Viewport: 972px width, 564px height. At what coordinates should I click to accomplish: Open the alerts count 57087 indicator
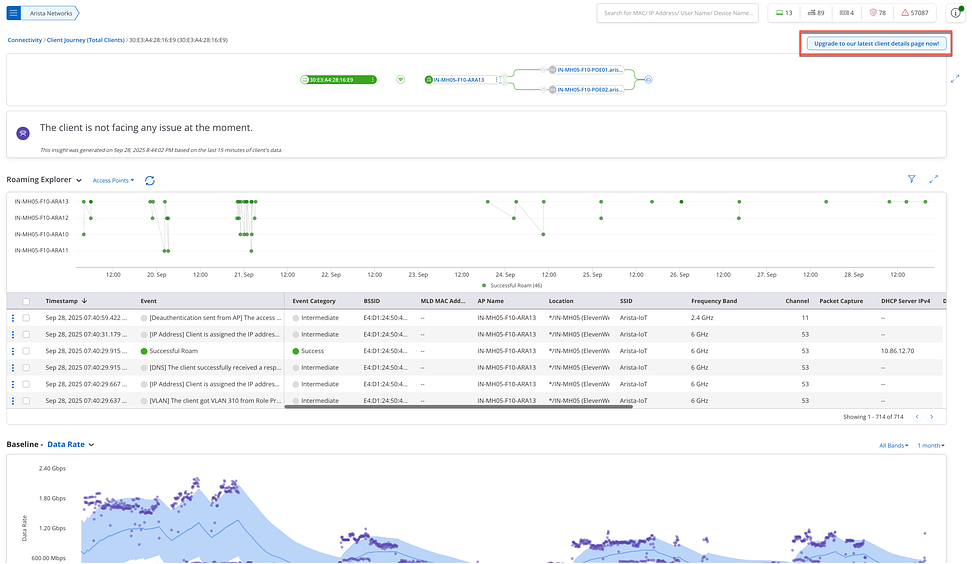(915, 13)
